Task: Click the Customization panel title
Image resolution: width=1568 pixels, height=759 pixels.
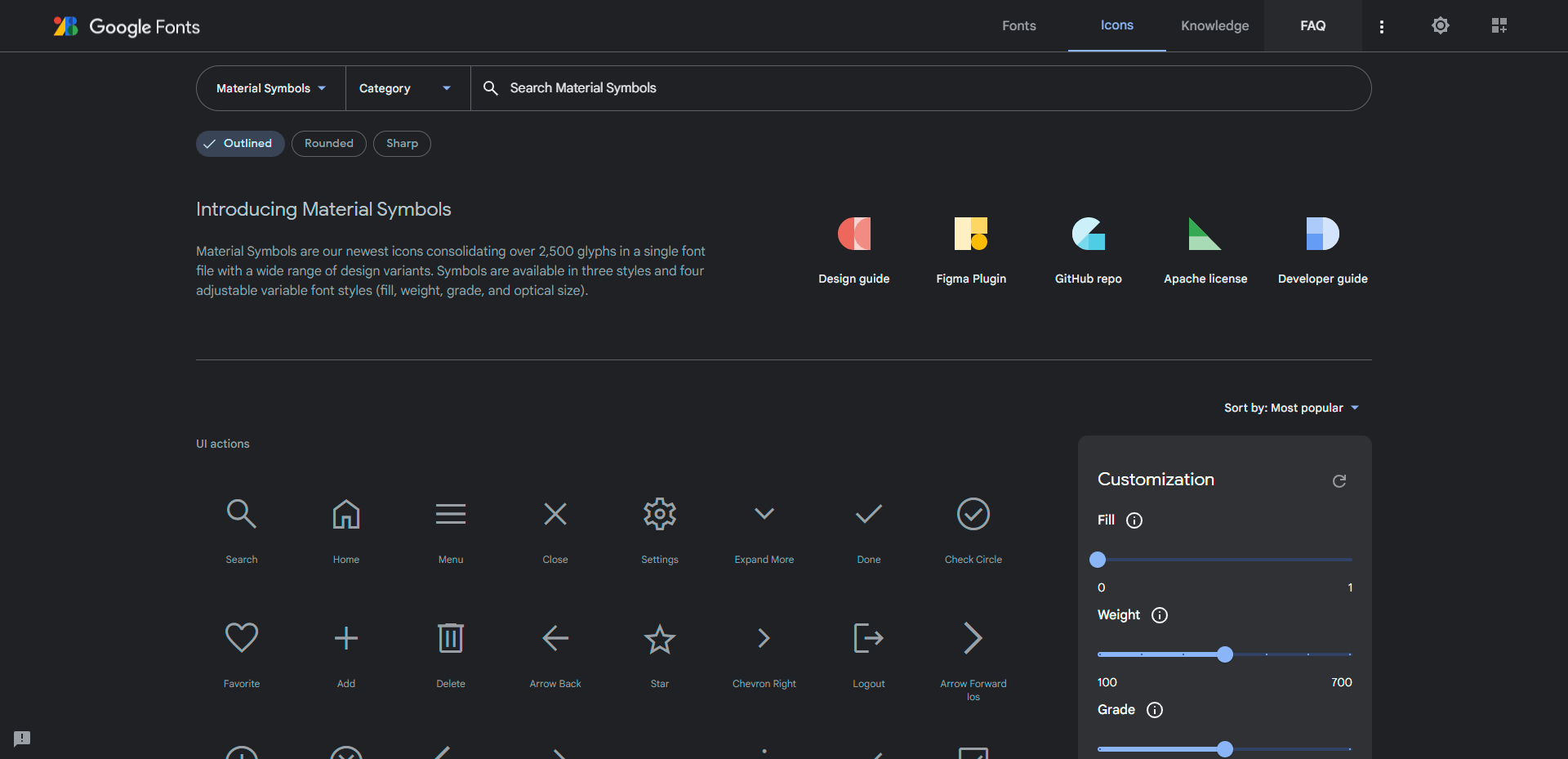Action: point(1156,480)
